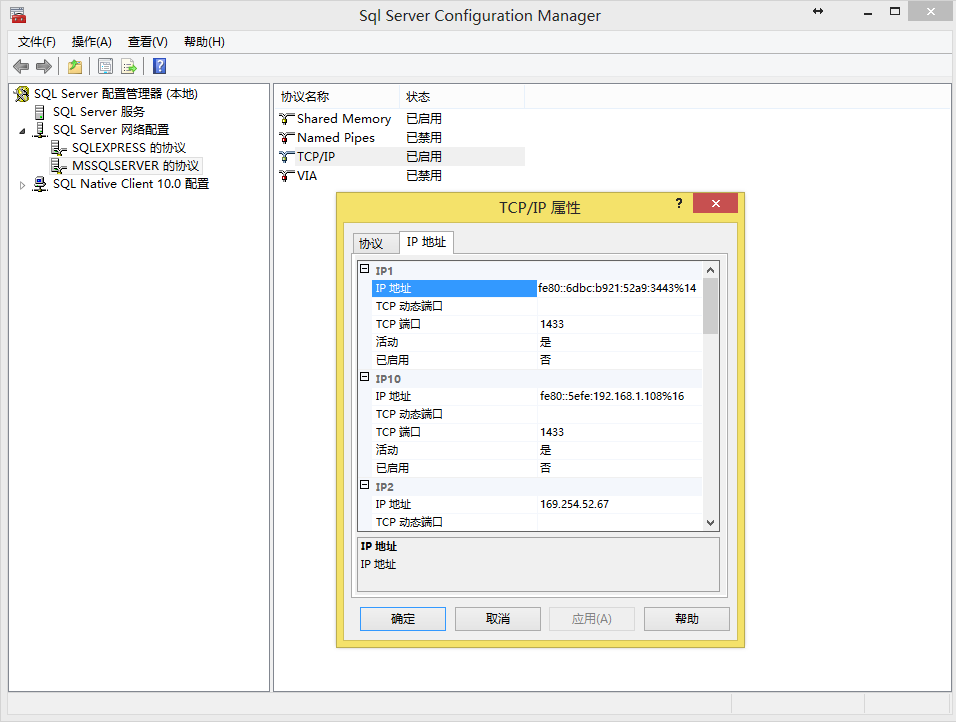Open the 操作(A) menu

coord(91,42)
